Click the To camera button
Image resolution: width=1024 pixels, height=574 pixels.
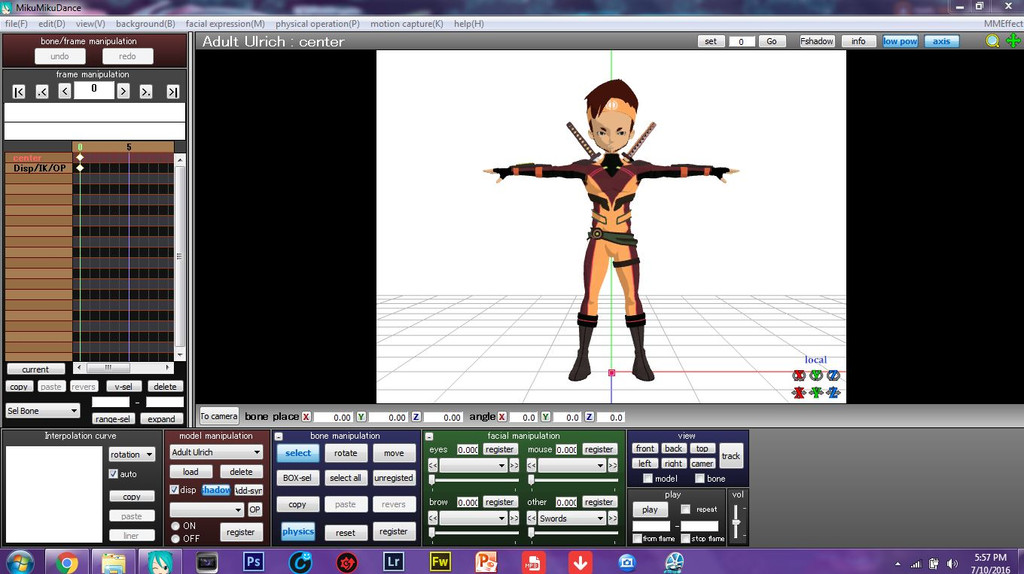click(x=219, y=416)
